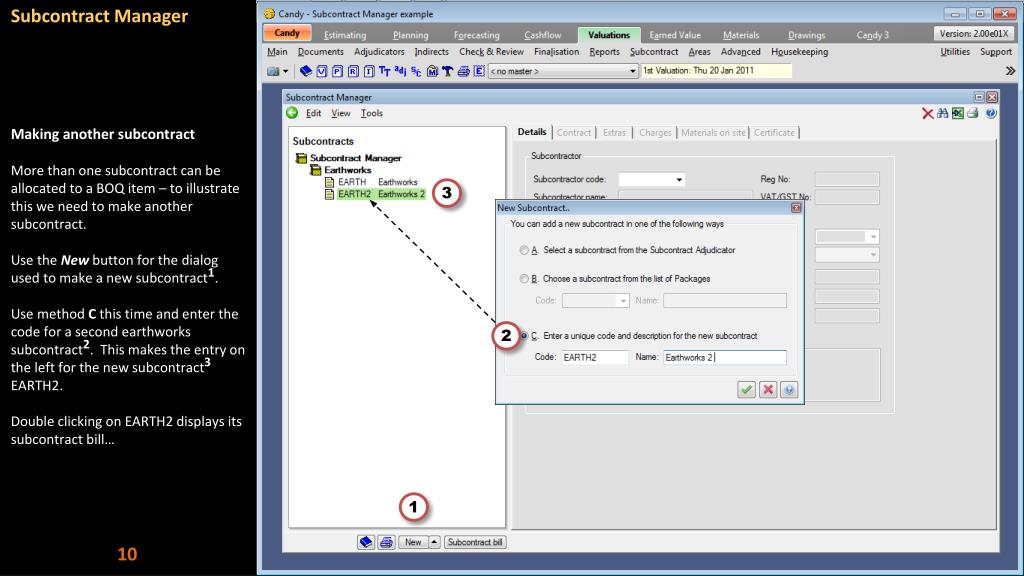Click the M materials icon in the toolbar
The height and width of the screenshot is (576, 1024).
pos(432,71)
